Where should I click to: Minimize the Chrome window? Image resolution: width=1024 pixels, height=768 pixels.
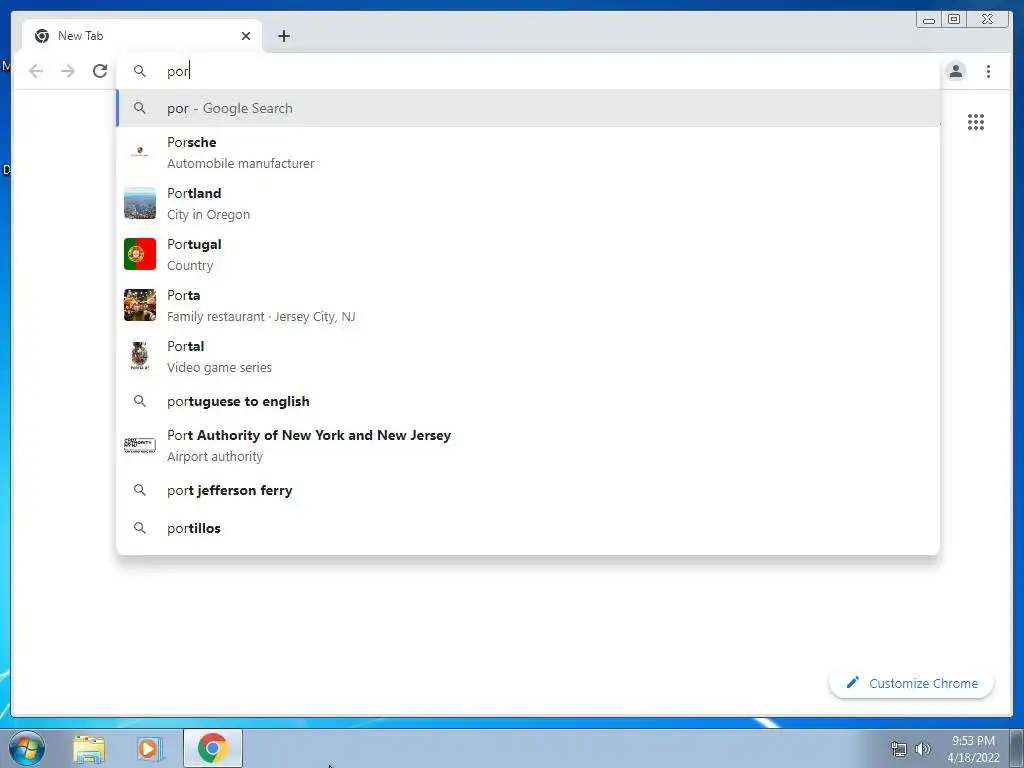pyautogui.click(x=929, y=20)
